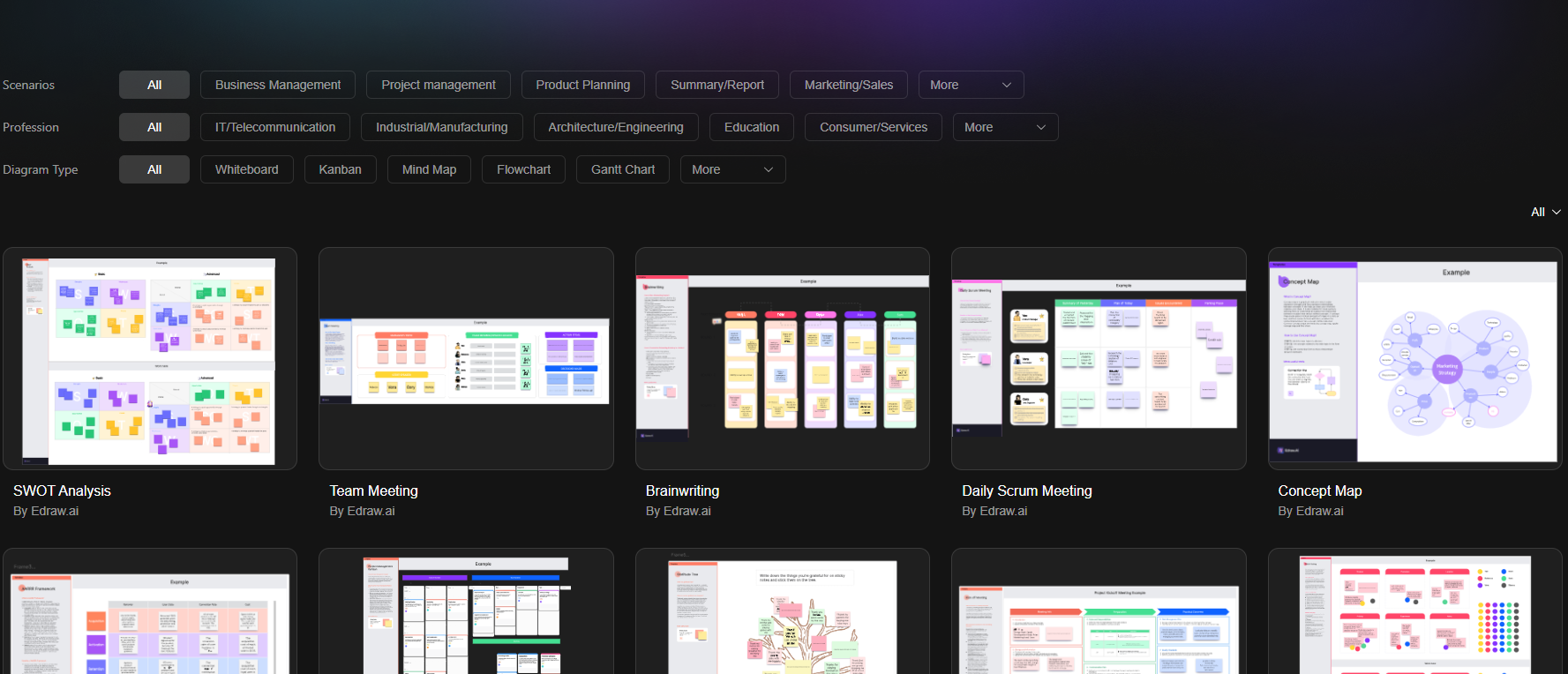Open the SWOT Analysis template thumbnail
The image size is (1568, 674).
(150, 358)
